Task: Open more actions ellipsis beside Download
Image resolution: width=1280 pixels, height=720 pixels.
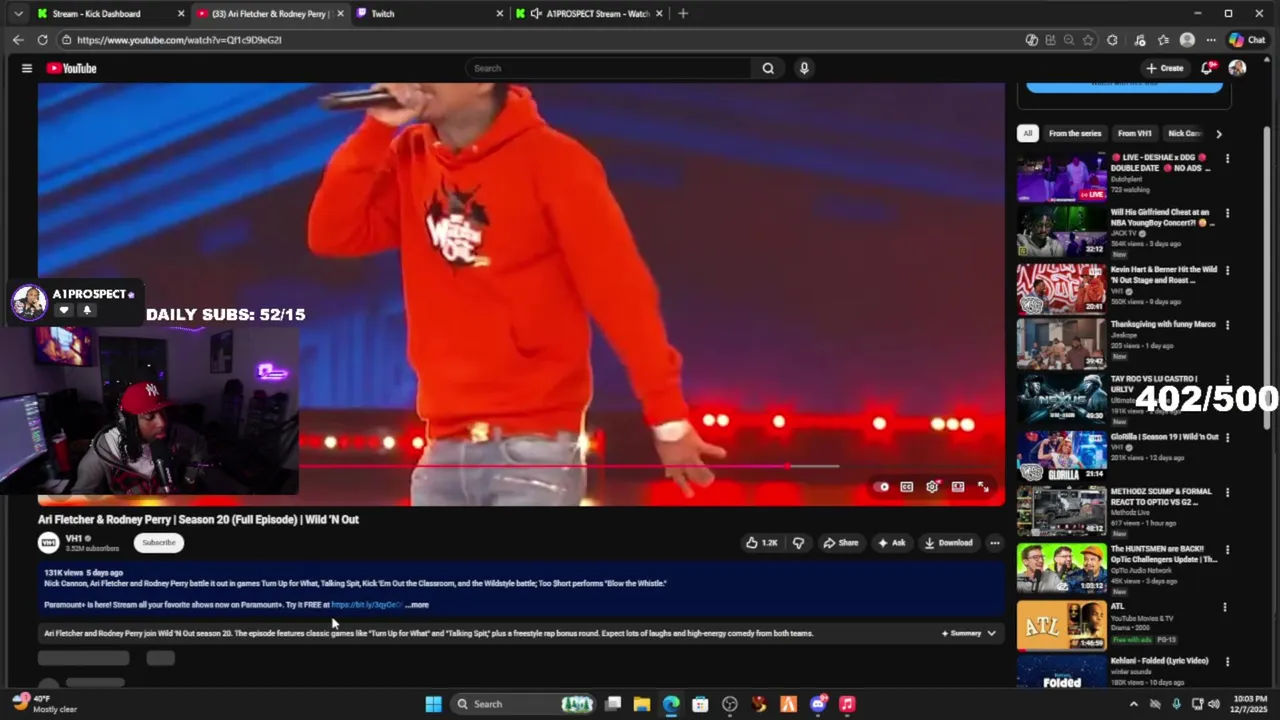Action: (994, 543)
